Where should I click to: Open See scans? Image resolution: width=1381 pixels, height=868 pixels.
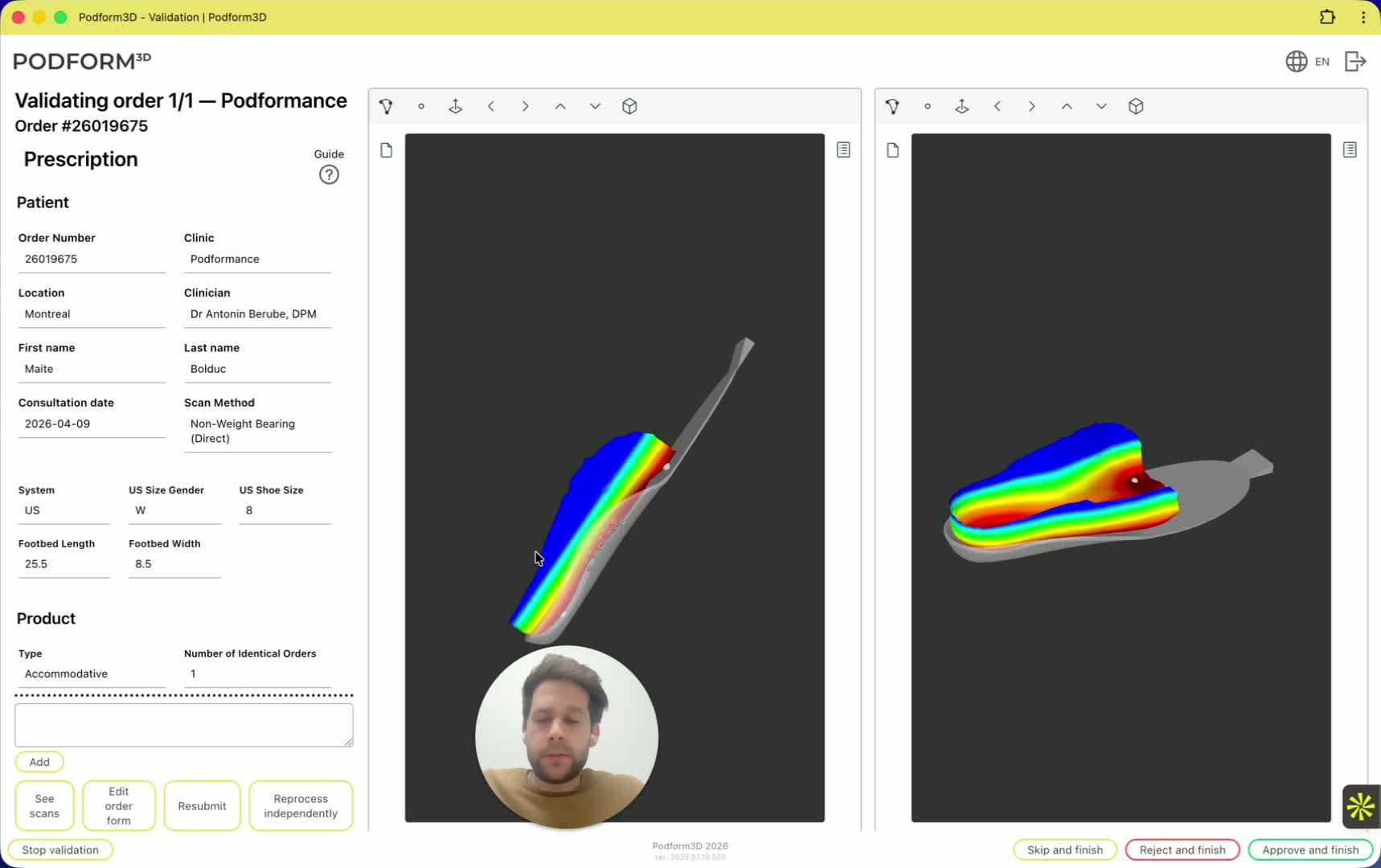[x=44, y=806]
